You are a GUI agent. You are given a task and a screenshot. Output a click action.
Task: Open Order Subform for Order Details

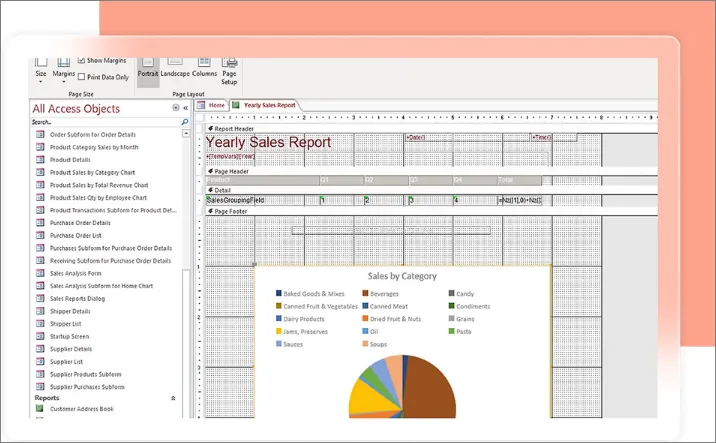coord(93,134)
